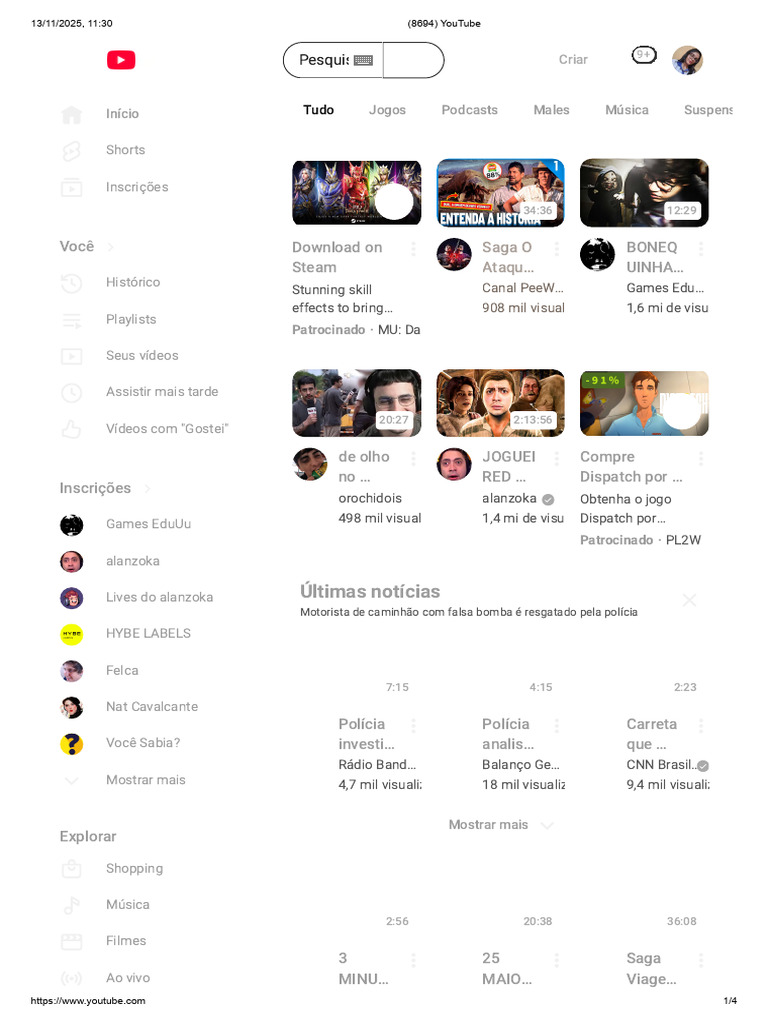Click the YouTube logo icon

(121, 60)
